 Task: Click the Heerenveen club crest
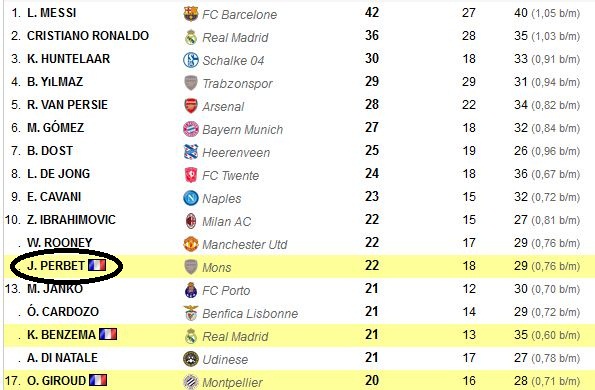pos(191,152)
